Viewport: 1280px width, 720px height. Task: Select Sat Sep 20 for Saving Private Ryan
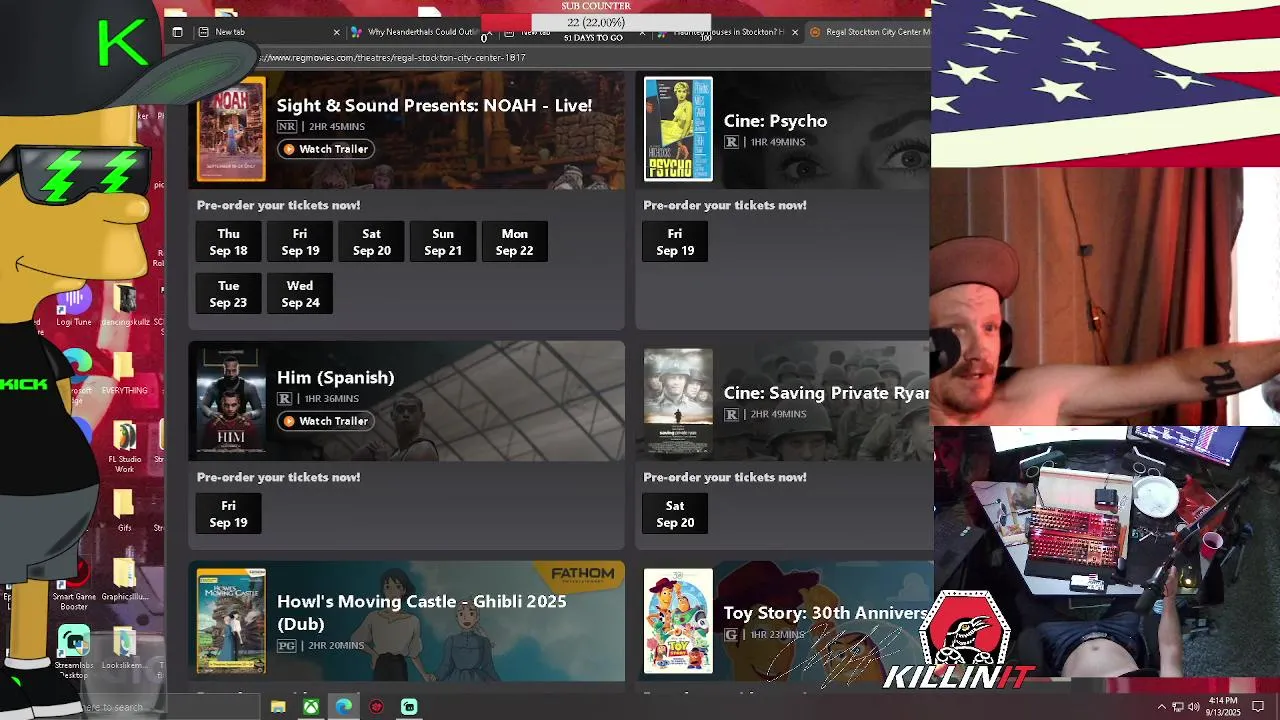(x=675, y=514)
